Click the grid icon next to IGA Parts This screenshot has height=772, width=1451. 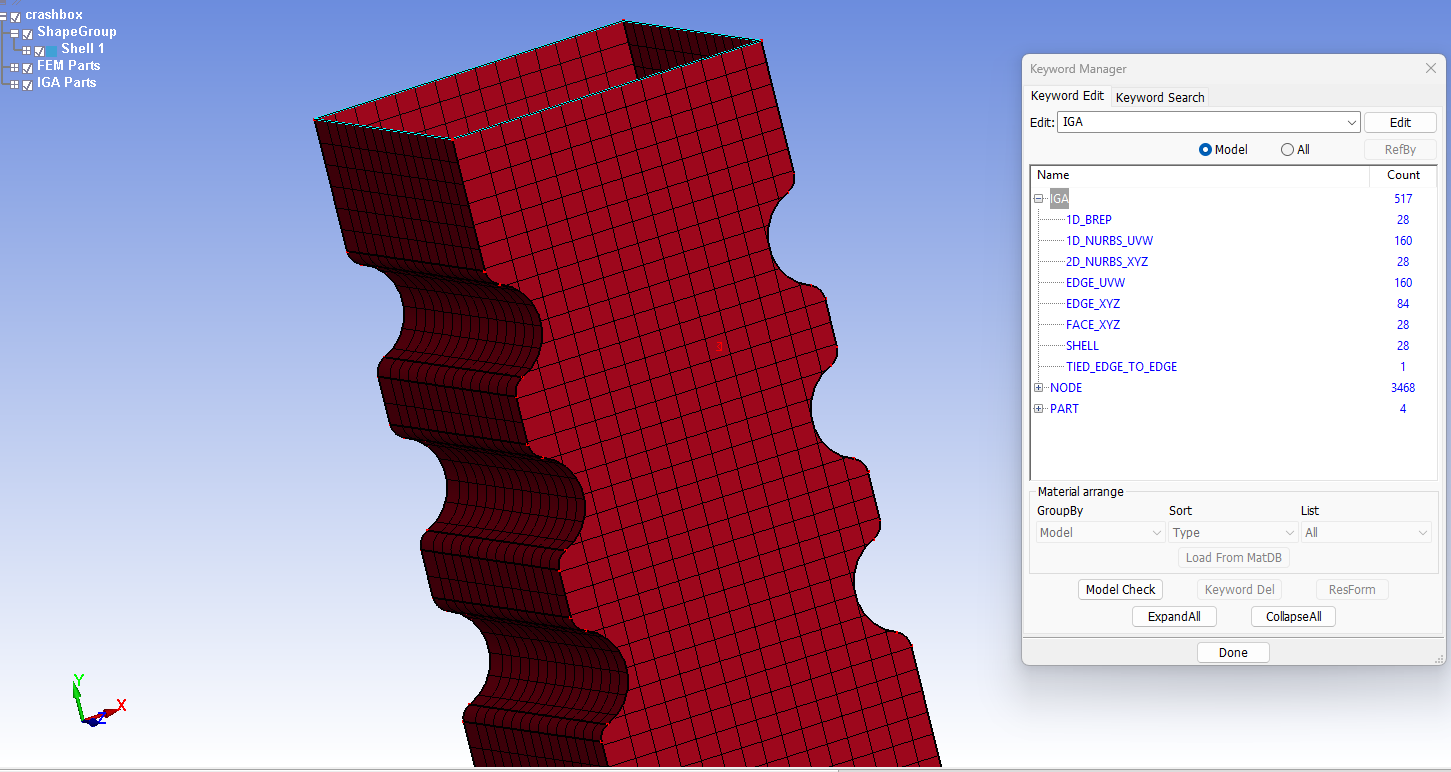tap(14, 83)
